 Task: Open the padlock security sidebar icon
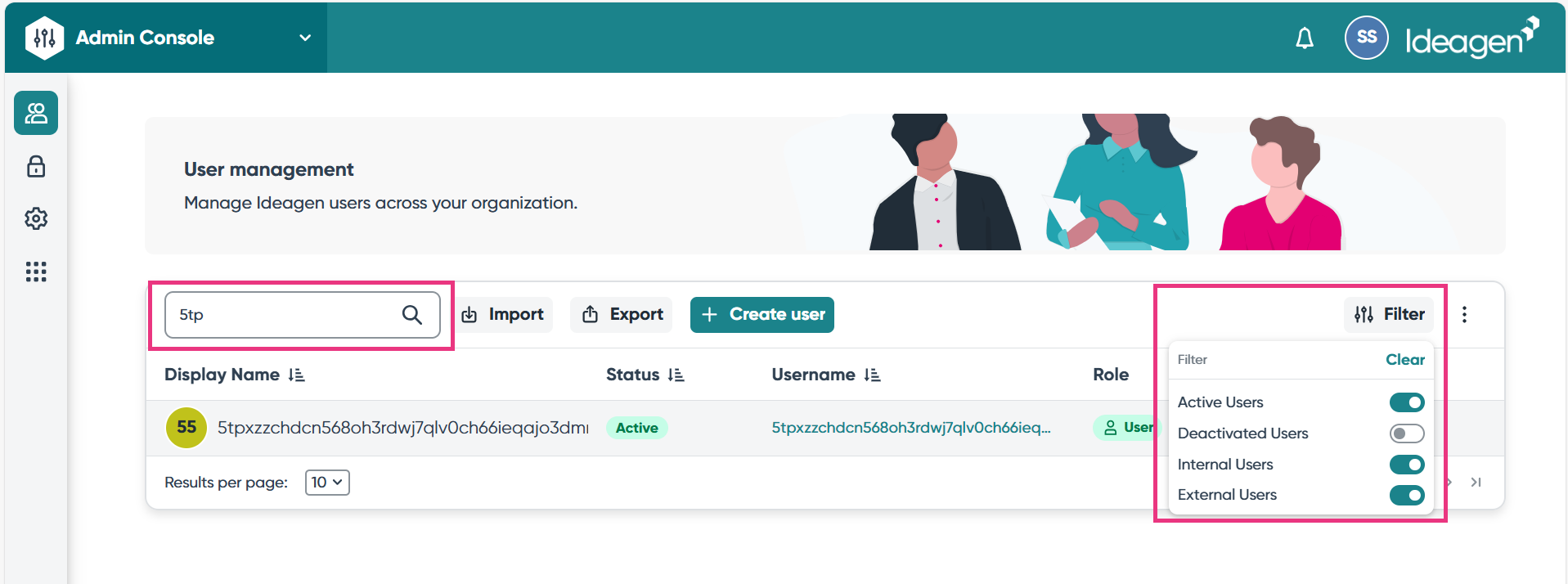pyautogui.click(x=36, y=167)
